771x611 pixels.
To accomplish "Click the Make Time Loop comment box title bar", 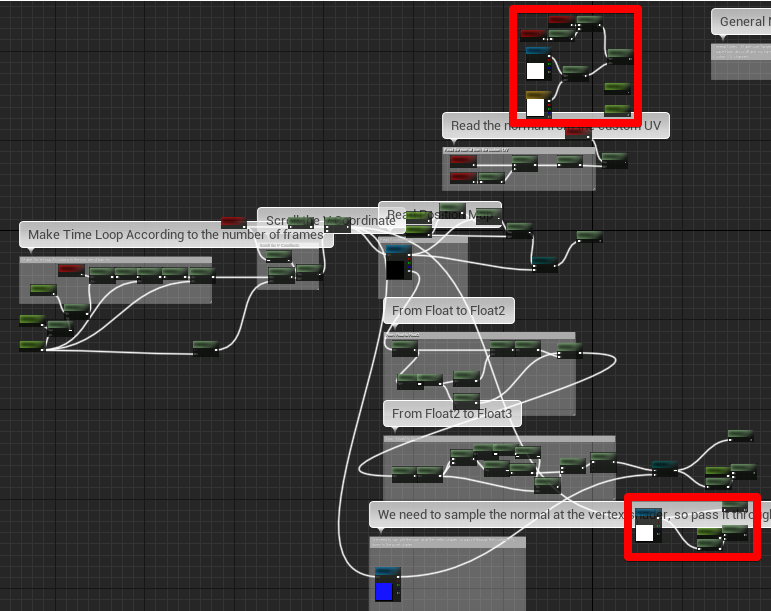I will [x=116, y=259].
